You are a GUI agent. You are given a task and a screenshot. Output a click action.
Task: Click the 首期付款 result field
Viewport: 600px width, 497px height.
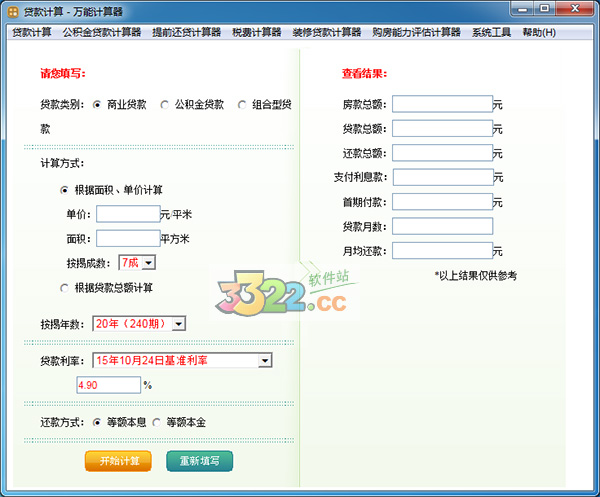click(x=442, y=202)
